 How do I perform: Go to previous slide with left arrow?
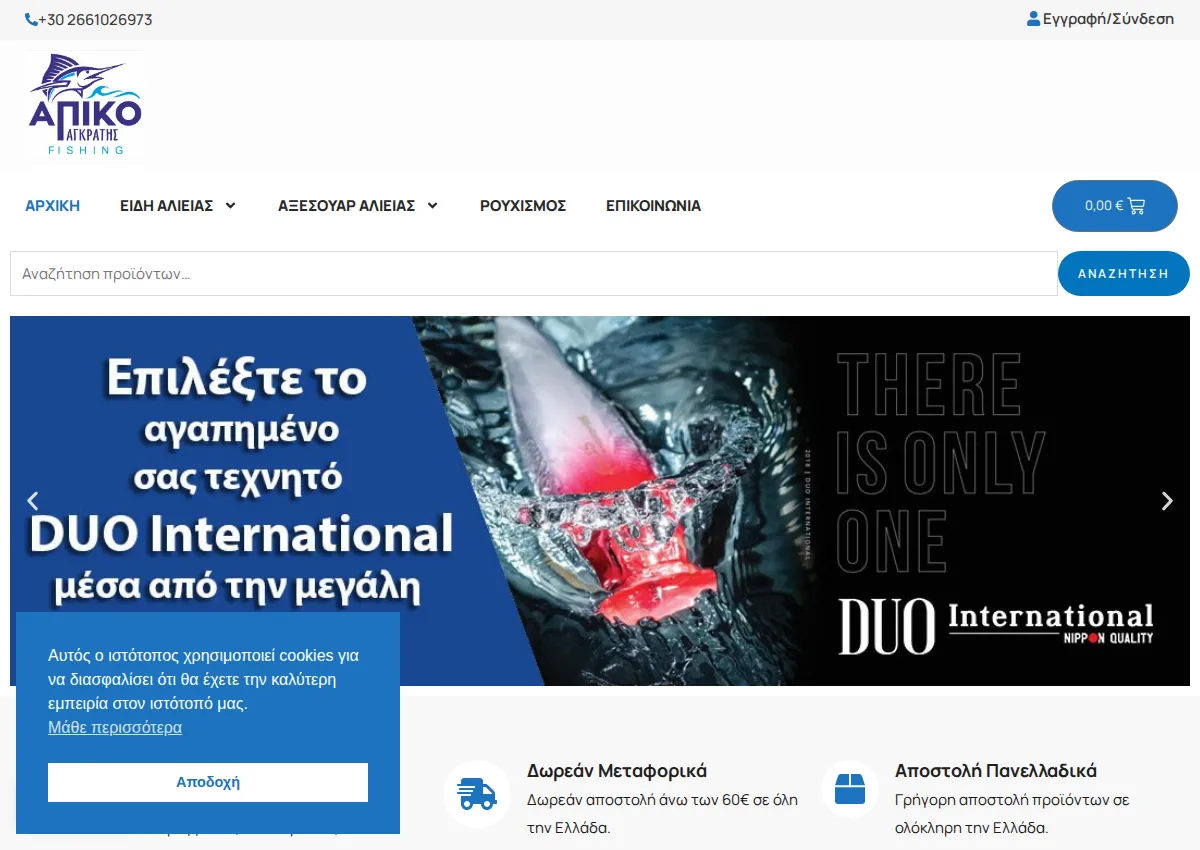click(32, 501)
